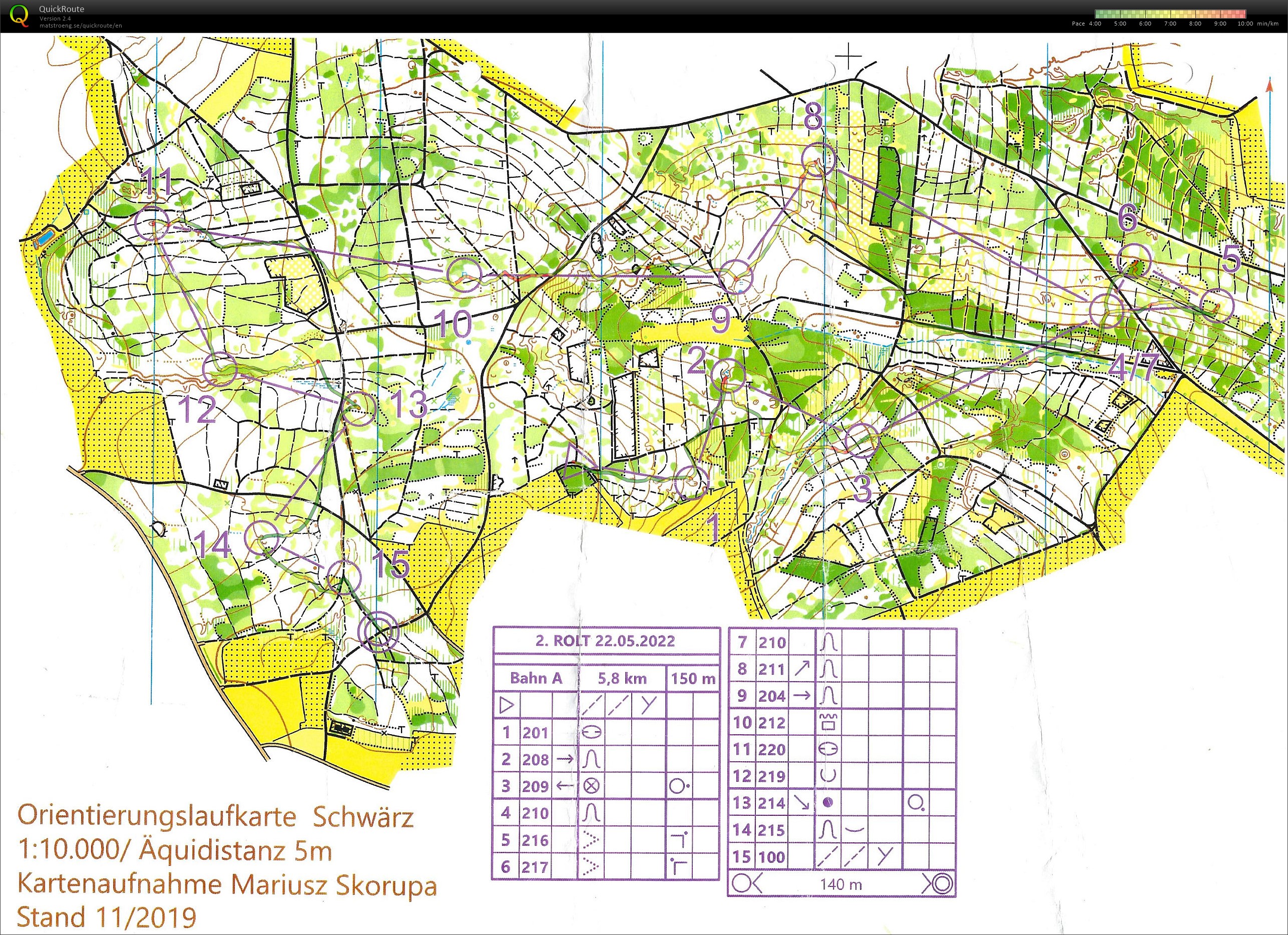Select control circle 2 on the map
Screen dimensions: 1288x935
click(729, 376)
